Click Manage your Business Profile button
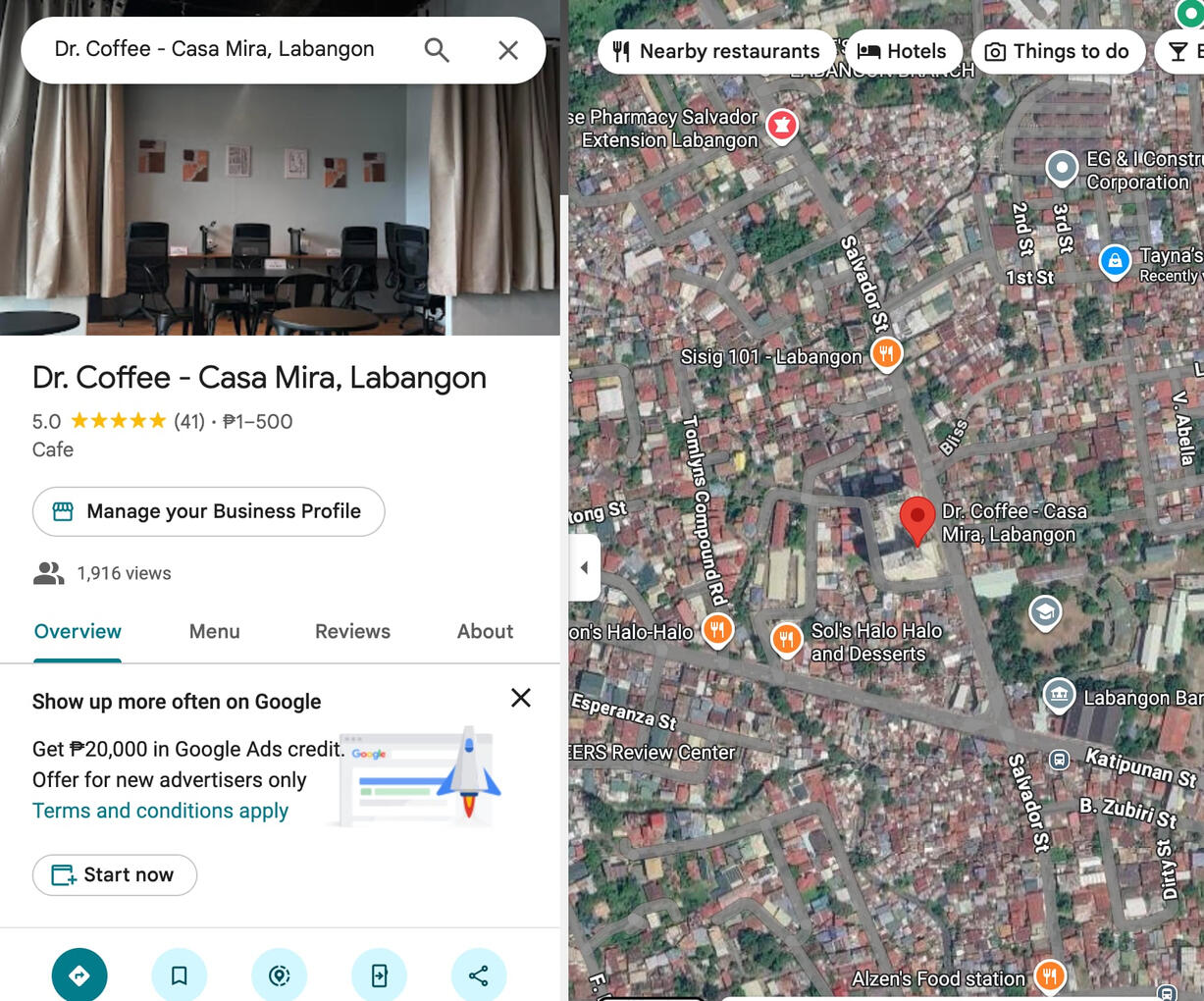The image size is (1204, 1001). 208,511
